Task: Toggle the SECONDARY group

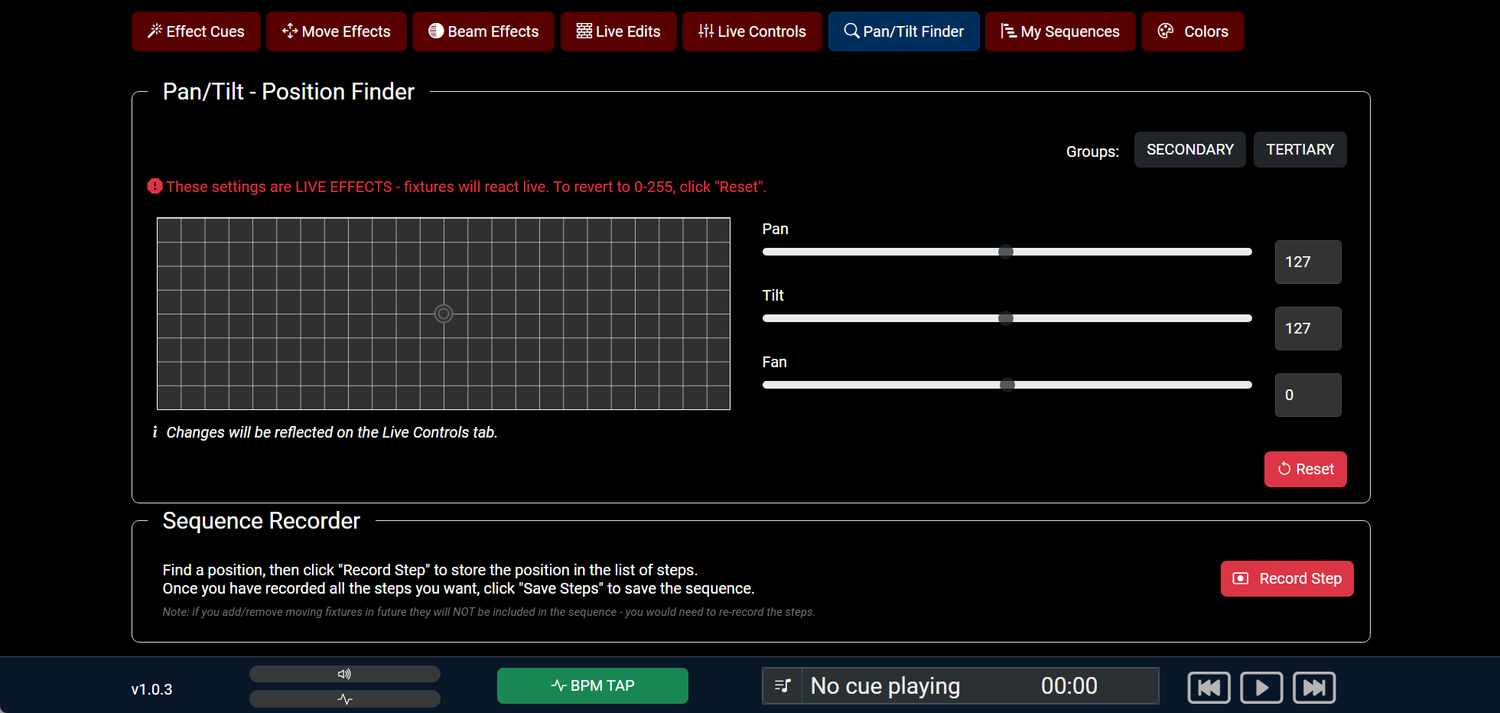Action: 1189,150
